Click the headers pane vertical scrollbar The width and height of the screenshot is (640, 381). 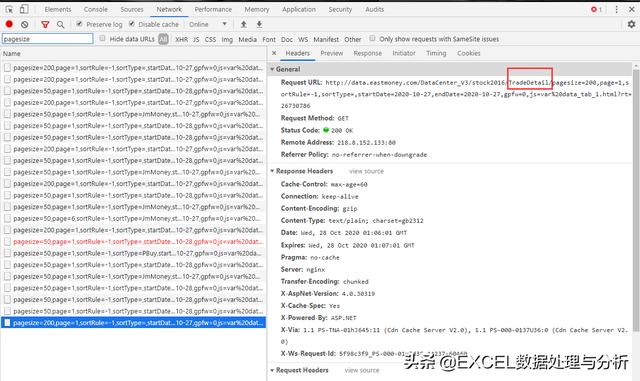pyautogui.click(x=636, y=200)
